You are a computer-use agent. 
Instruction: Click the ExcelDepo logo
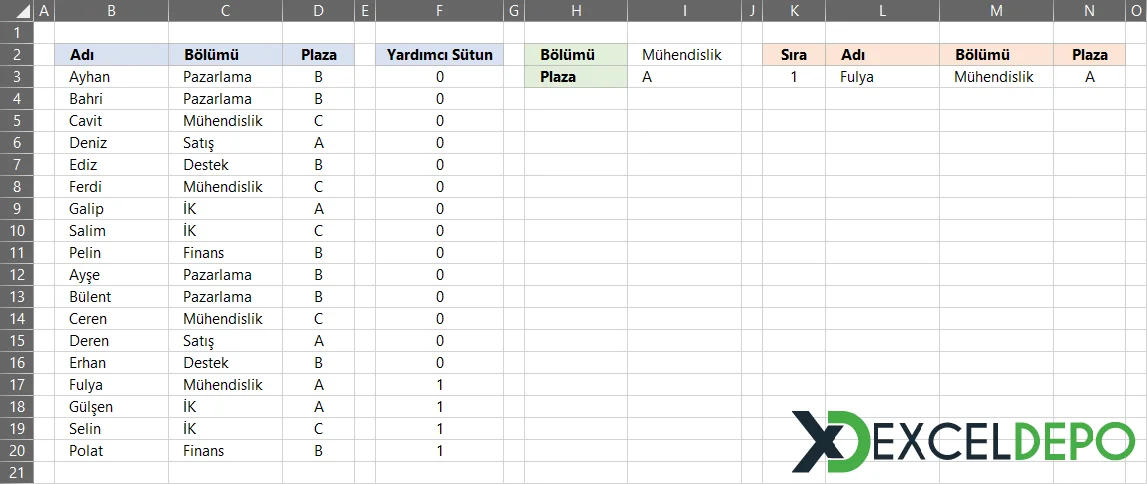tap(963, 441)
